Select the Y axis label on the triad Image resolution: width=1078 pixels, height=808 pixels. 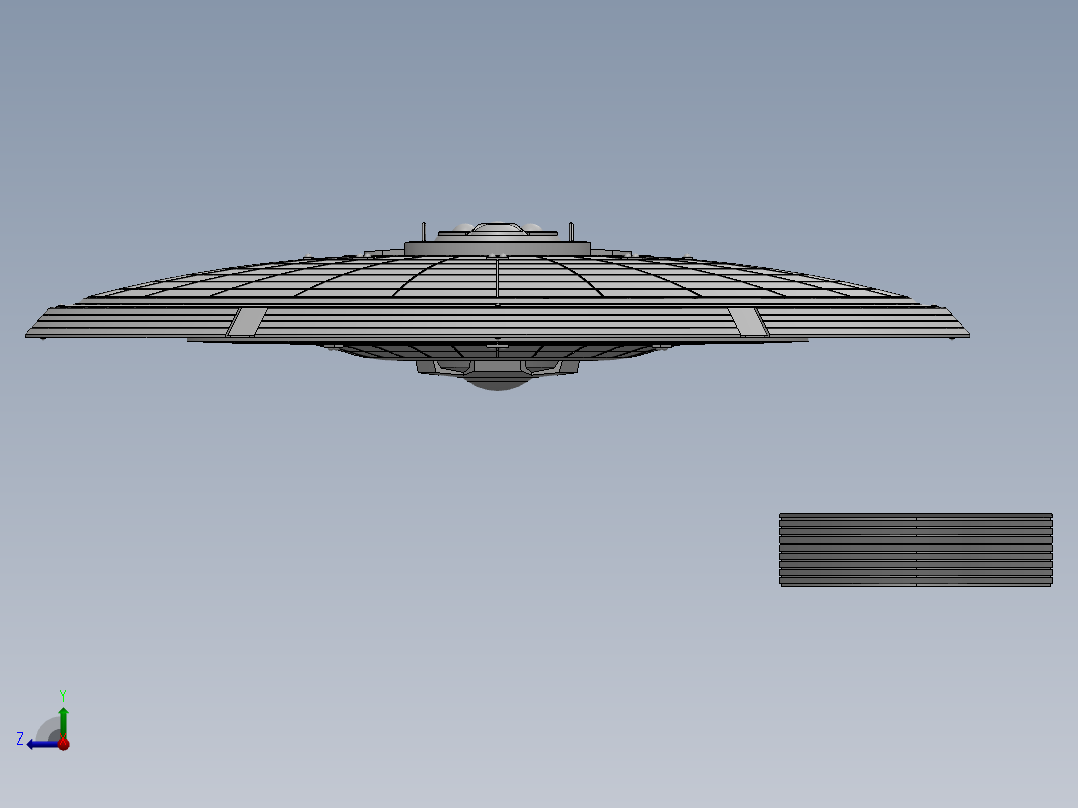tap(63, 694)
